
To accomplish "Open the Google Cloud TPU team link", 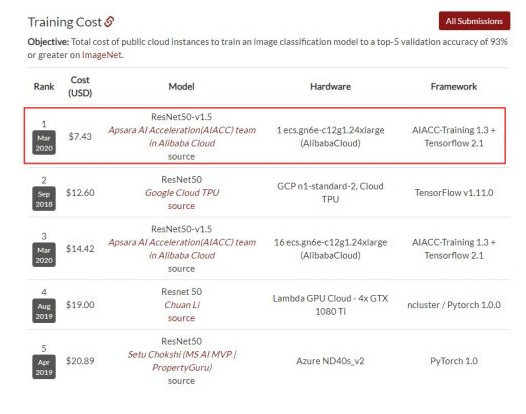I will point(182,193).
